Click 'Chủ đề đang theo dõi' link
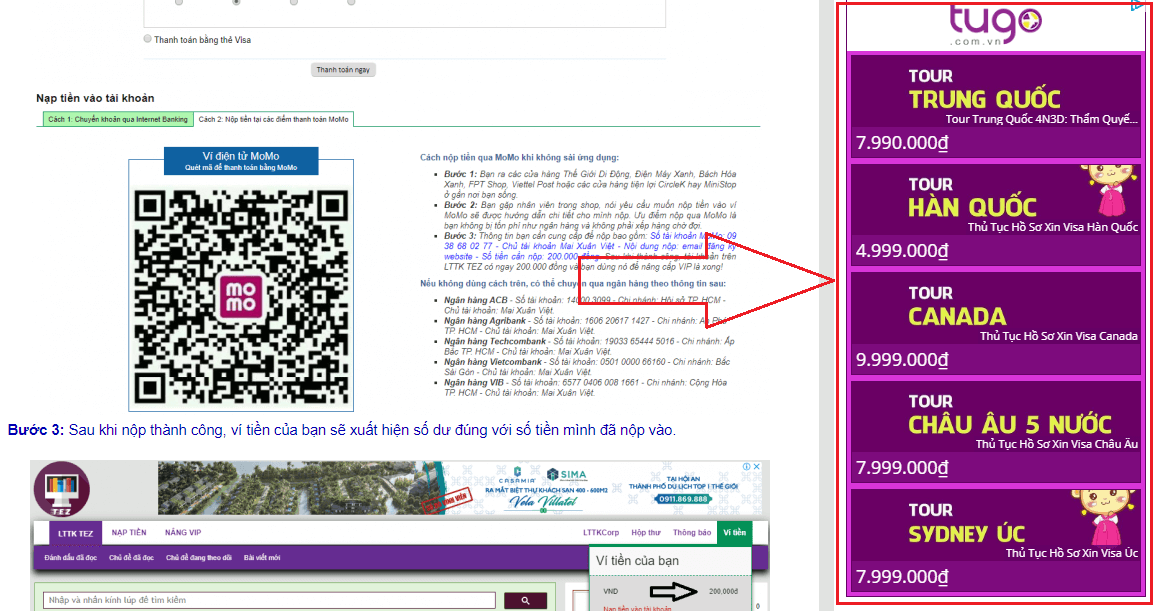This screenshot has width=1157, height=611. coord(198,558)
